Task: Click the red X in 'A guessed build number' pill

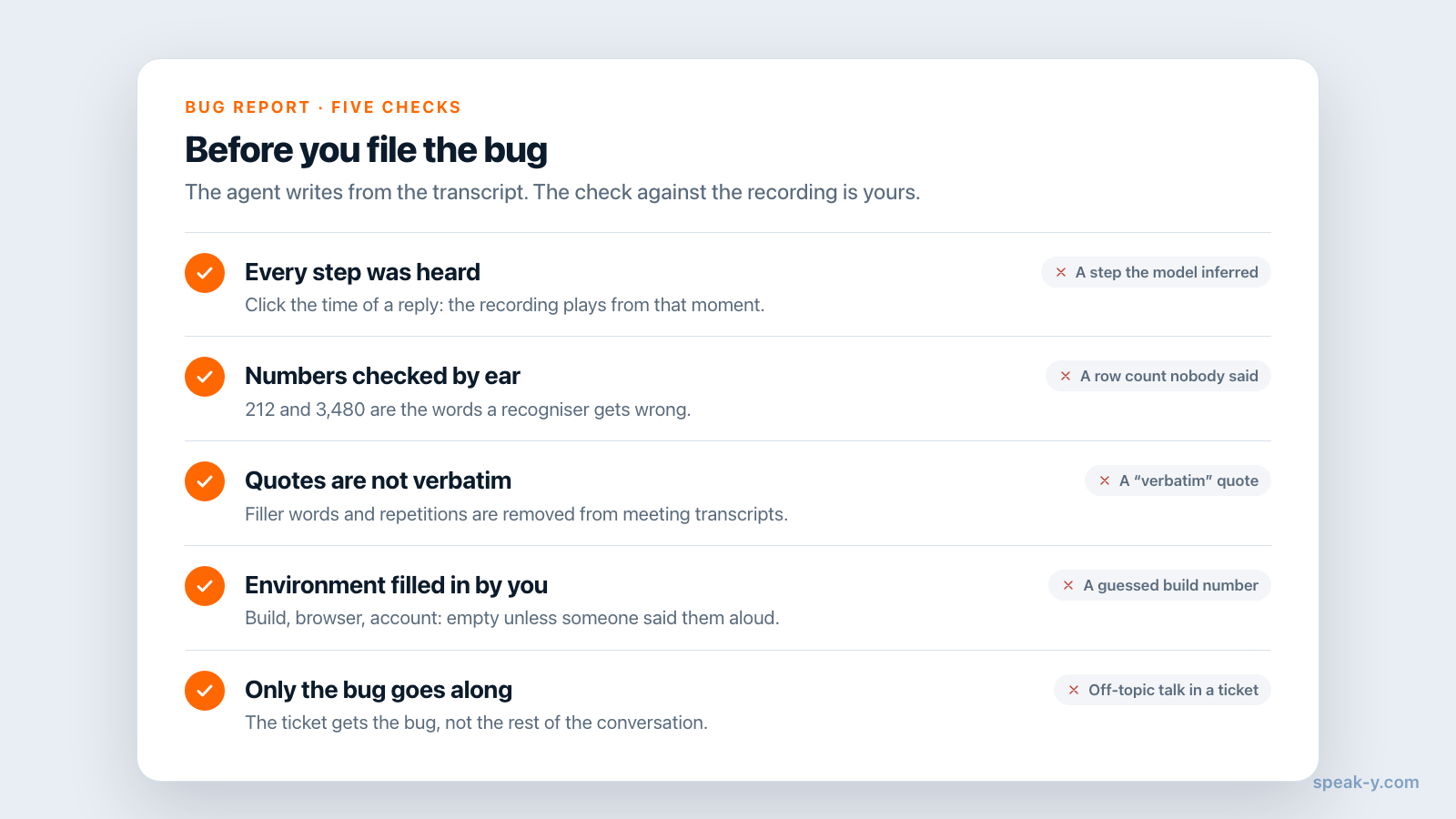Action: (x=1068, y=585)
